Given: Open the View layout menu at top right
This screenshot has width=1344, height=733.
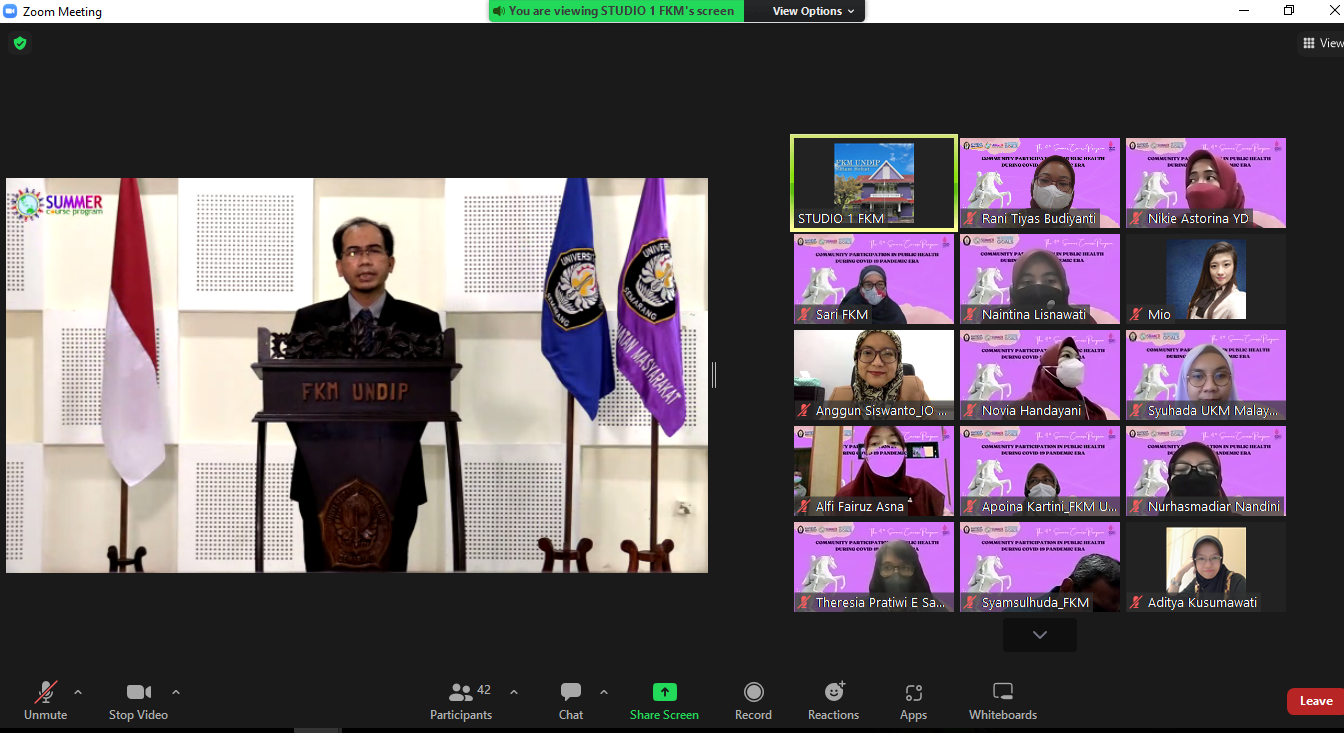Looking at the screenshot, I should coord(1320,43).
